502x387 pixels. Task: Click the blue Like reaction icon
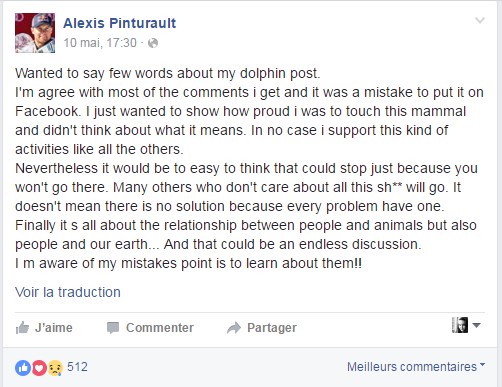[x=23, y=368]
